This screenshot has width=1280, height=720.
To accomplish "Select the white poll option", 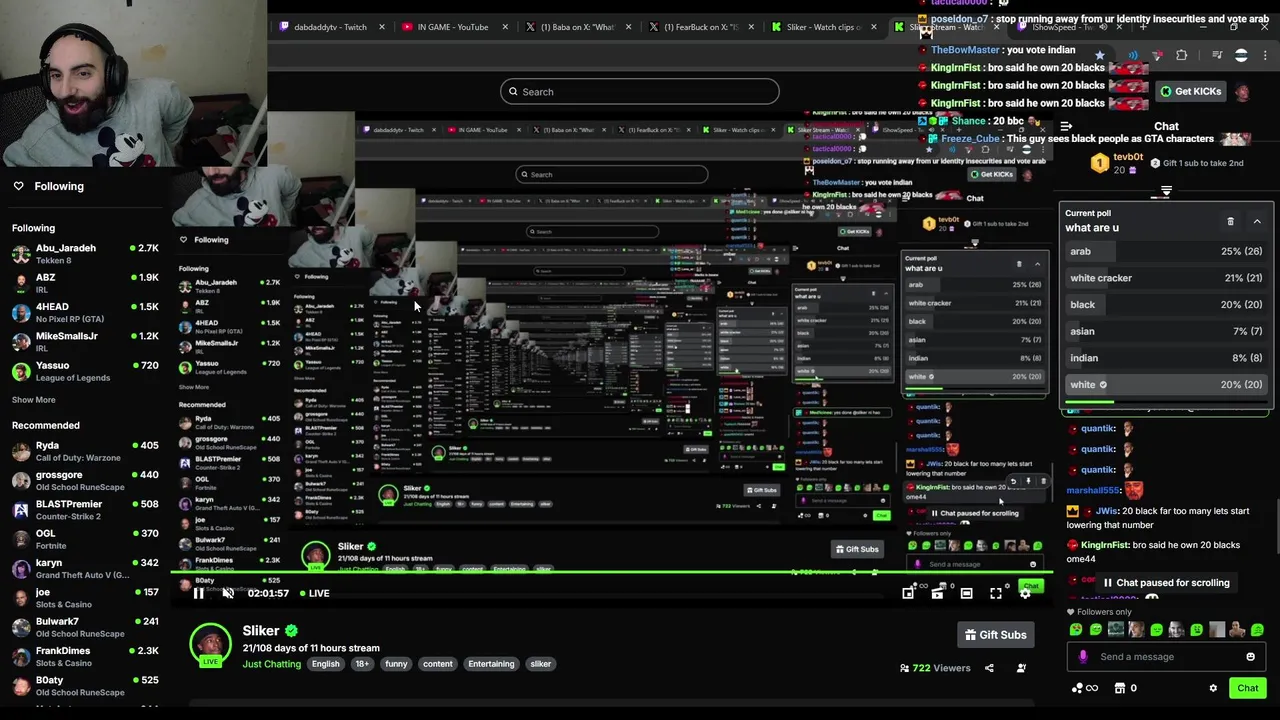I will point(1166,385).
